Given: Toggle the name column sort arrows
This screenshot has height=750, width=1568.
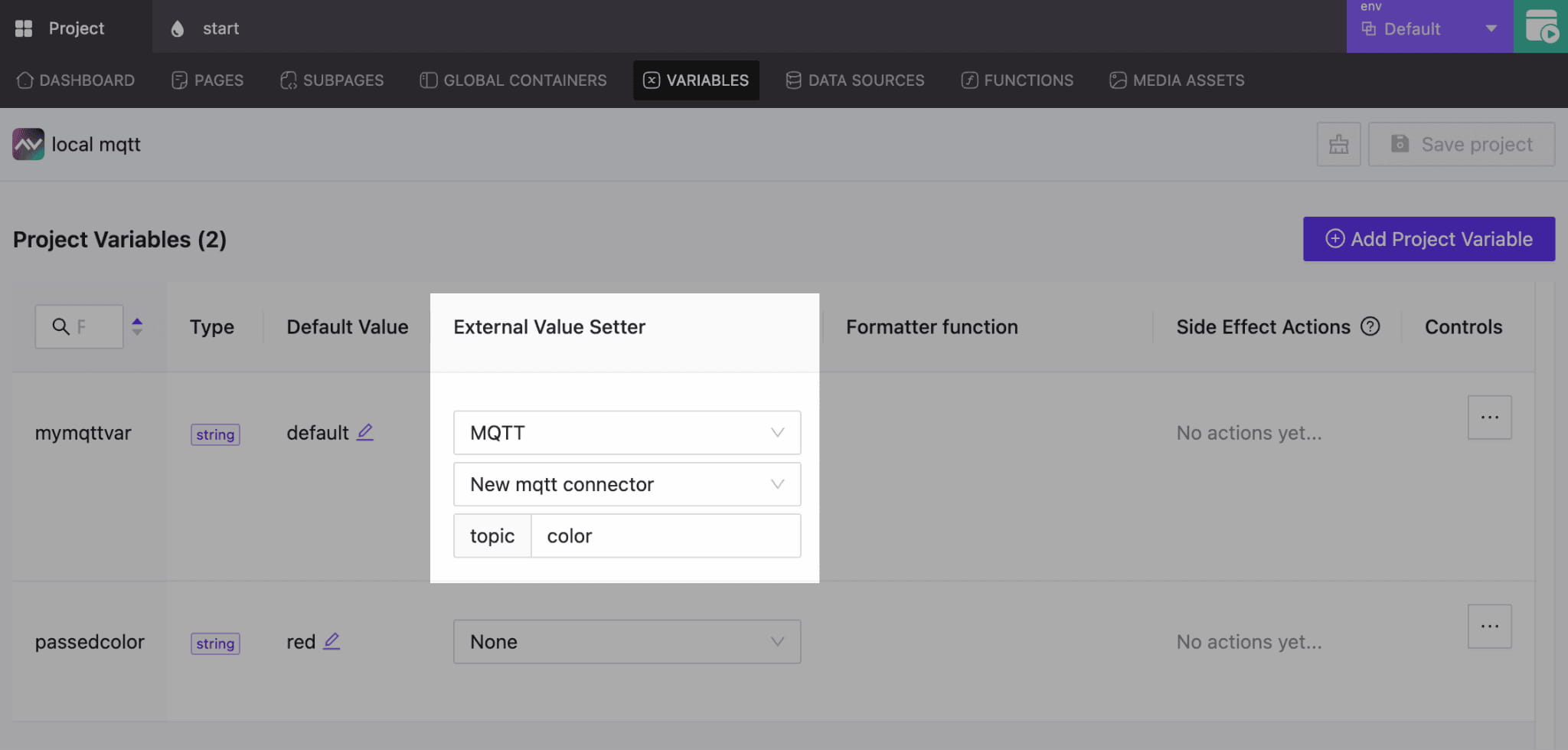Looking at the screenshot, I should pos(137,326).
